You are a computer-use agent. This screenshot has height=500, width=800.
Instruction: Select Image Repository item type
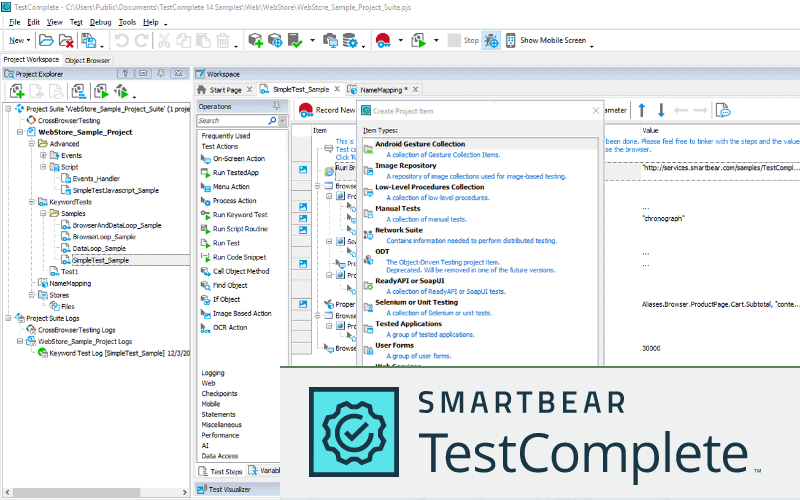click(x=481, y=171)
